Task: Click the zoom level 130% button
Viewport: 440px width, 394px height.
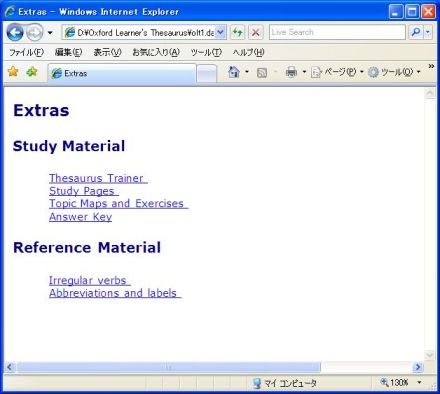Action: [394, 383]
